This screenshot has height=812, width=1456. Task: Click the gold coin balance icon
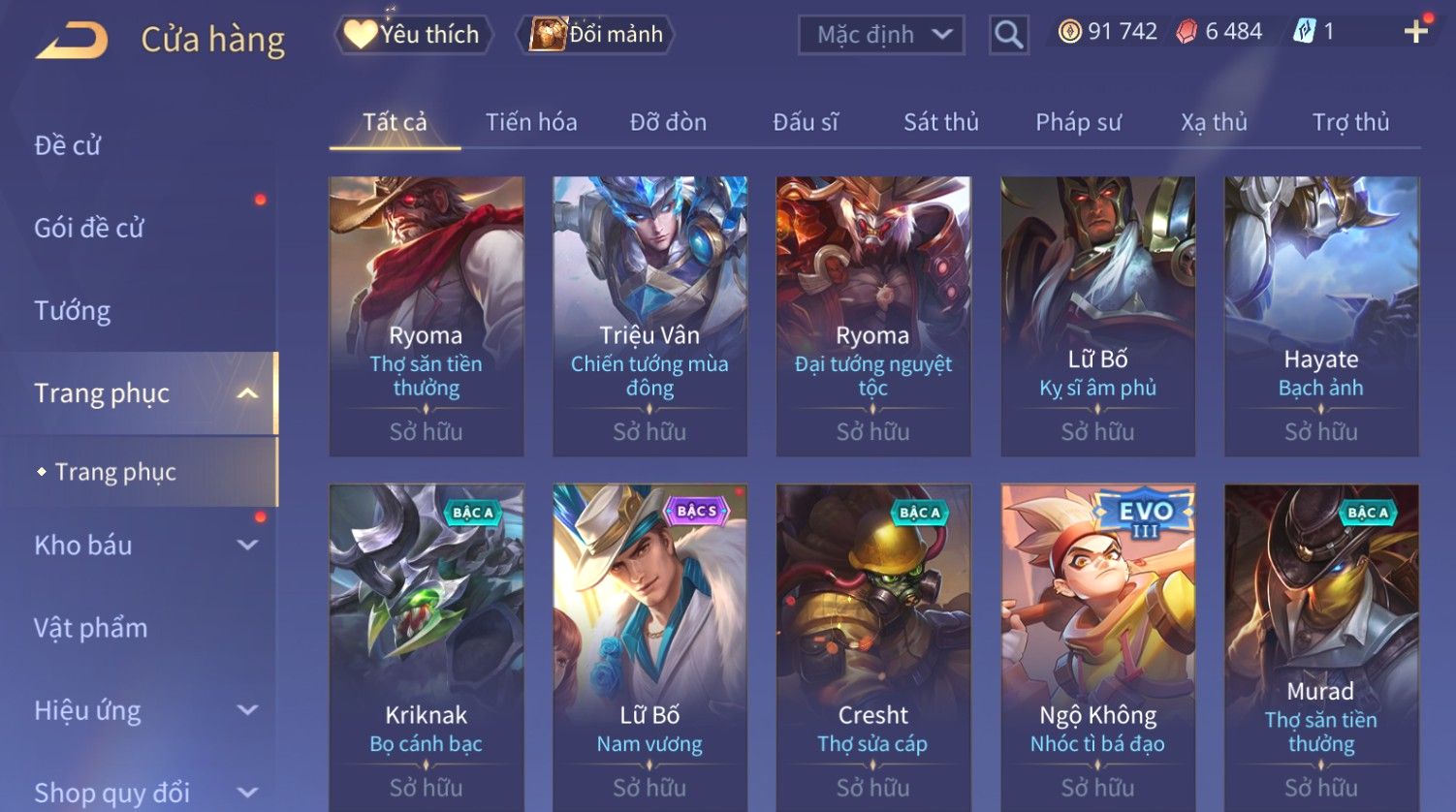pos(1069,32)
